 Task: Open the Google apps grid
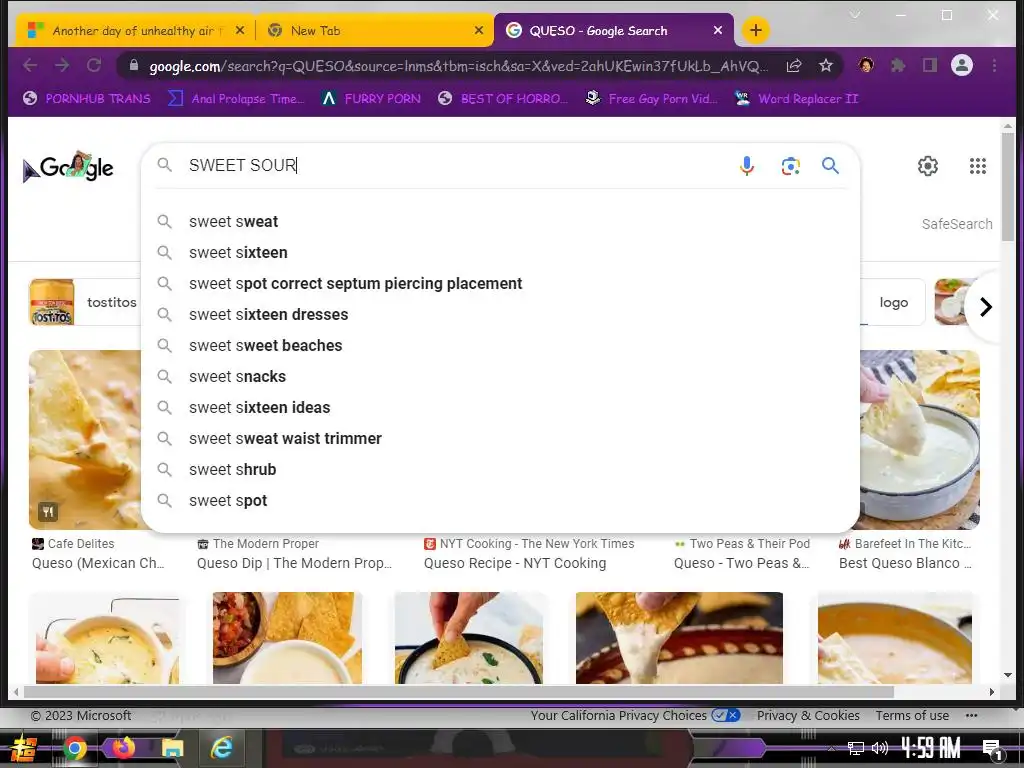coord(978,166)
